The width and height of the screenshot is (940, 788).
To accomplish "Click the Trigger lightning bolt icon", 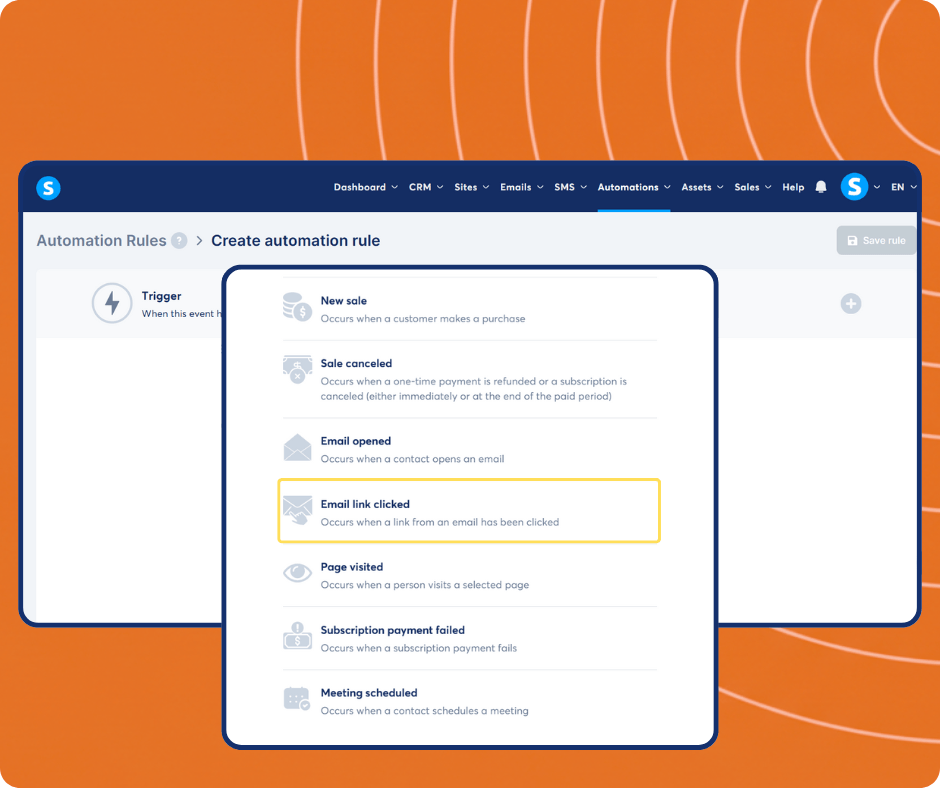I will tap(112, 303).
